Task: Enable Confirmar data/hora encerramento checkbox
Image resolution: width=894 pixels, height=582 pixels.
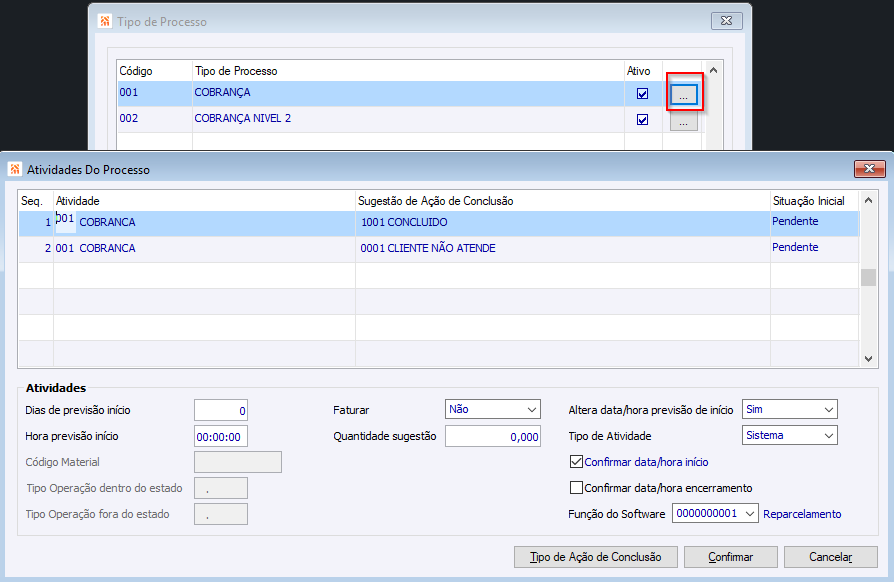Action: tap(576, 488)
